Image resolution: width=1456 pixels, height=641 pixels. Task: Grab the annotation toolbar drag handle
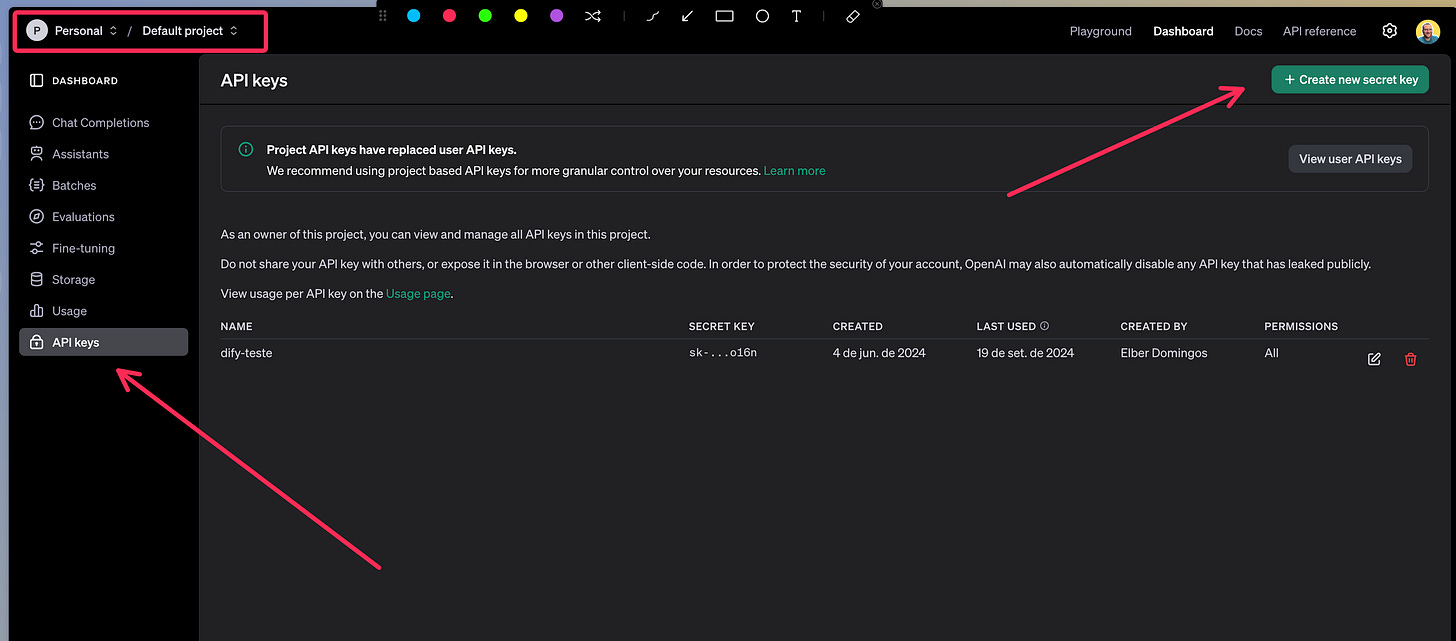click(382, 16)
